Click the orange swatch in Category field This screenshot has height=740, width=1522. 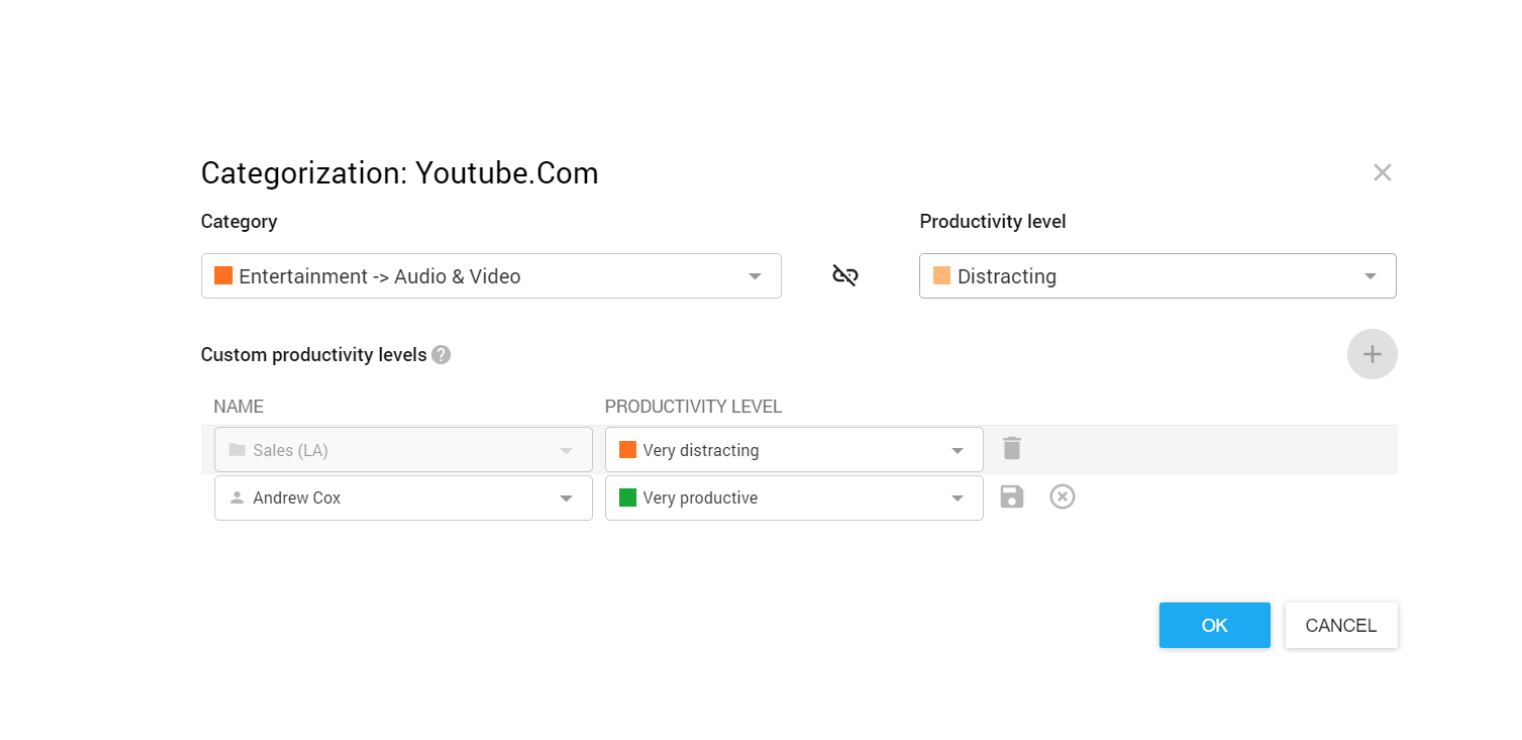(x=223, y=275)
